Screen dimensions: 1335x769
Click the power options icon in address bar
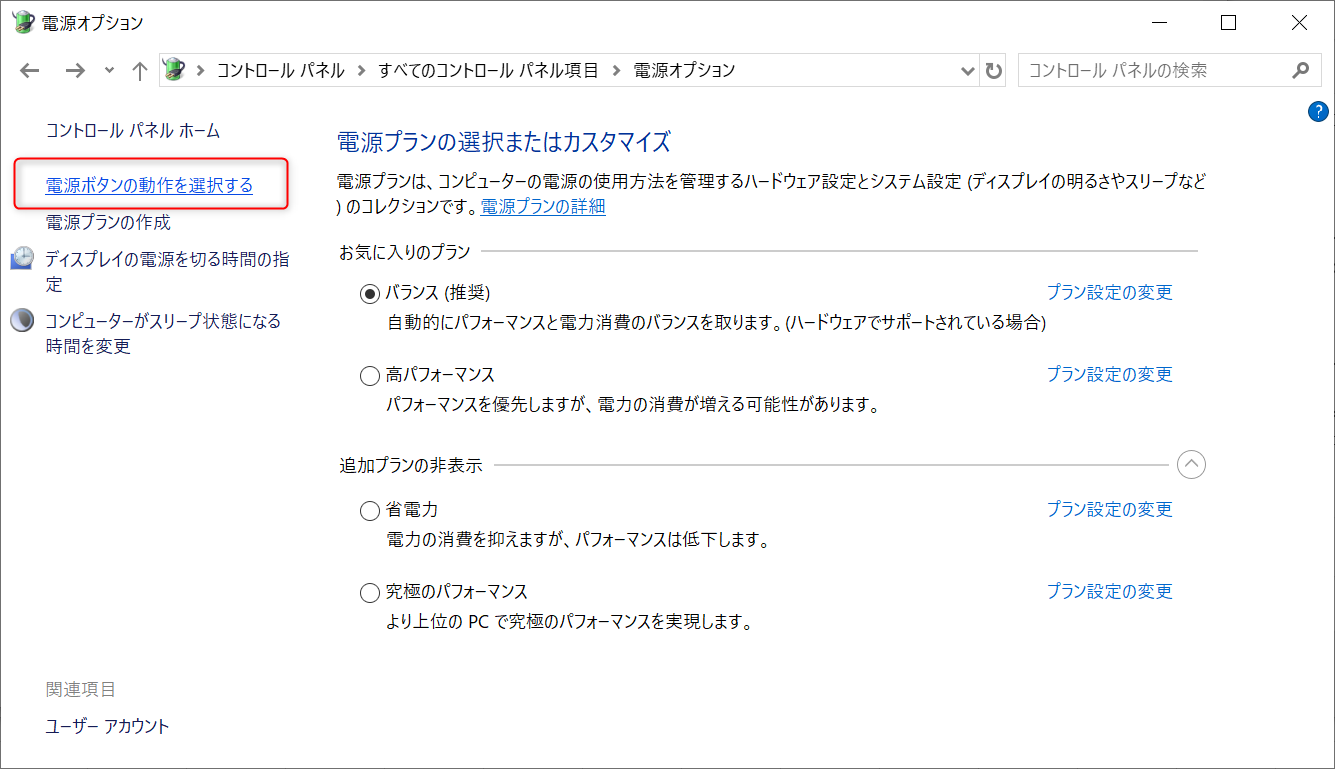175,70
